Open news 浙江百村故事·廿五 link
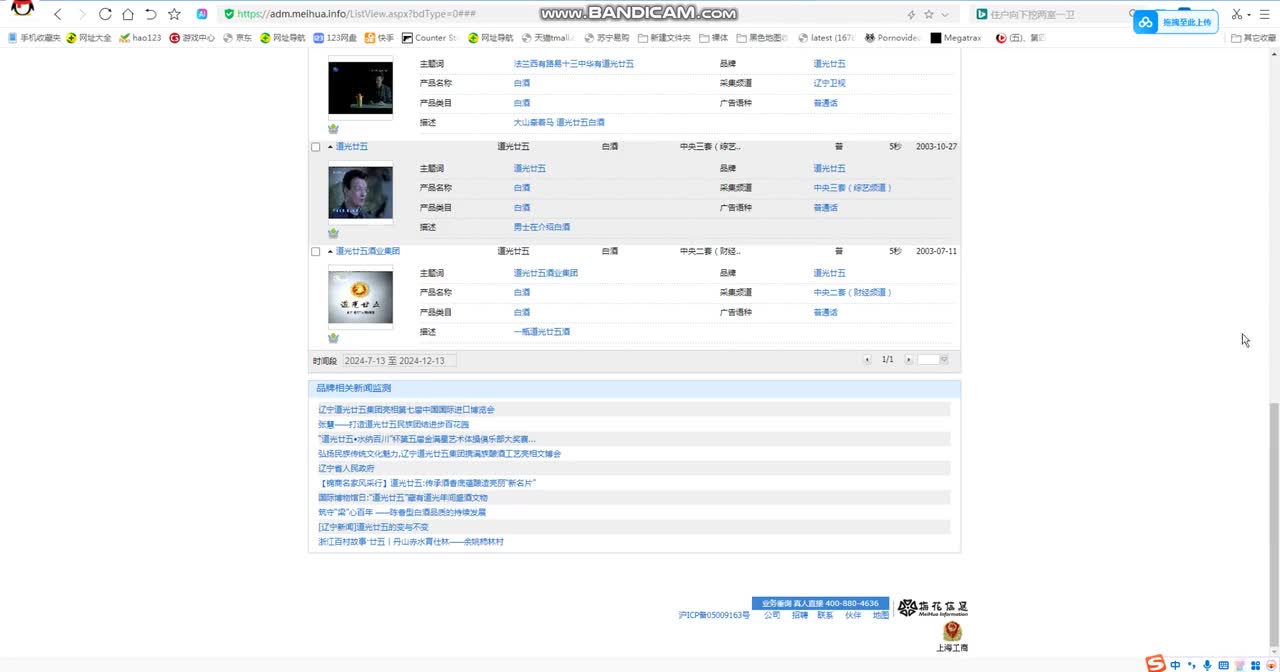1280x672 pixels. 410,542
